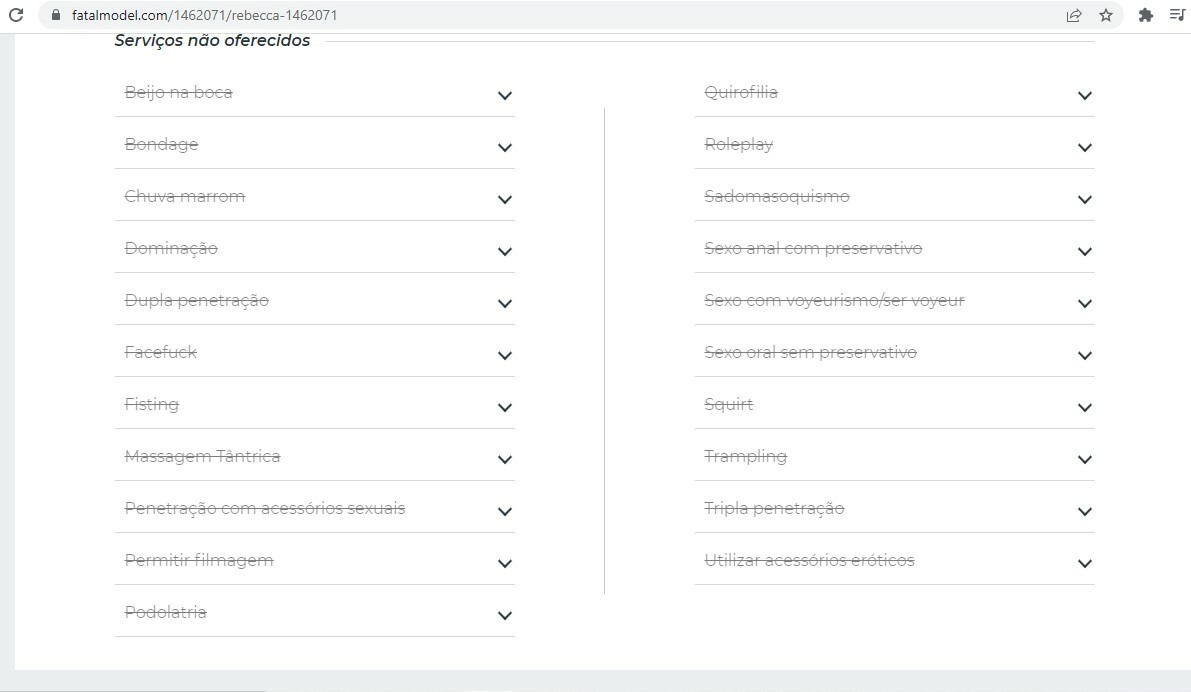
Task: Open the media control playlist icon
Action: pos(1177,15)
